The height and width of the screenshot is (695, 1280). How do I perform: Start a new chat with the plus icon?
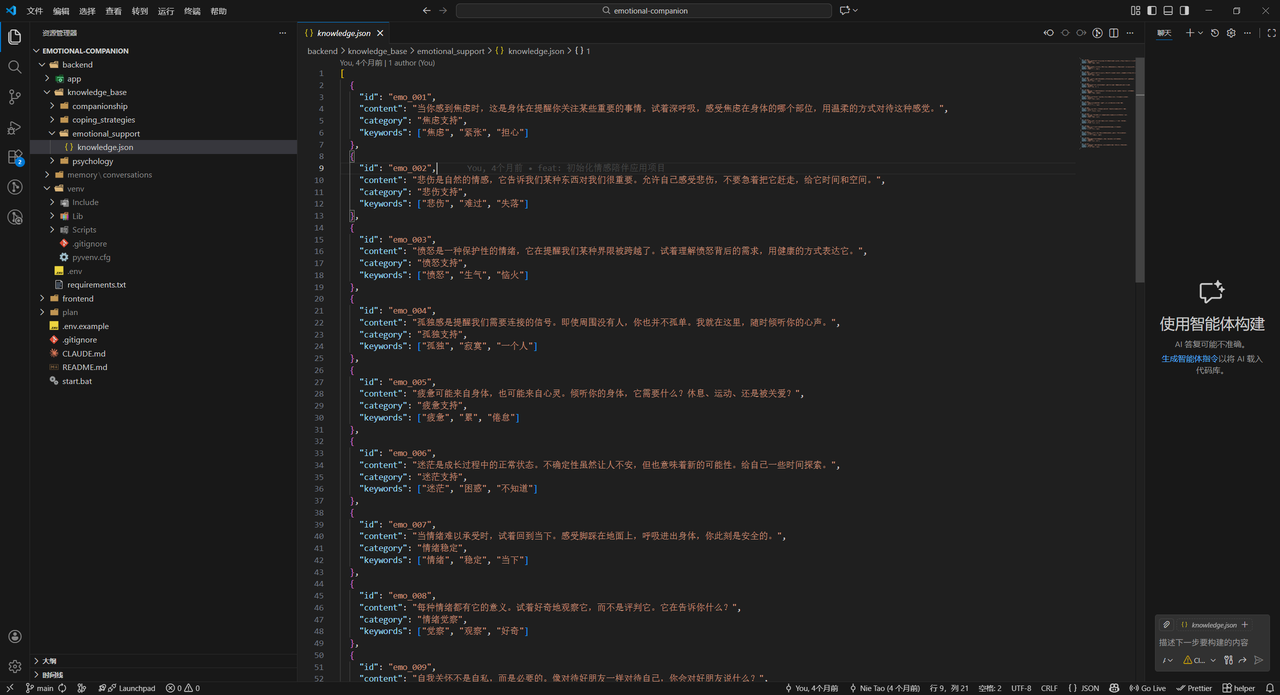coord(1190,33)
